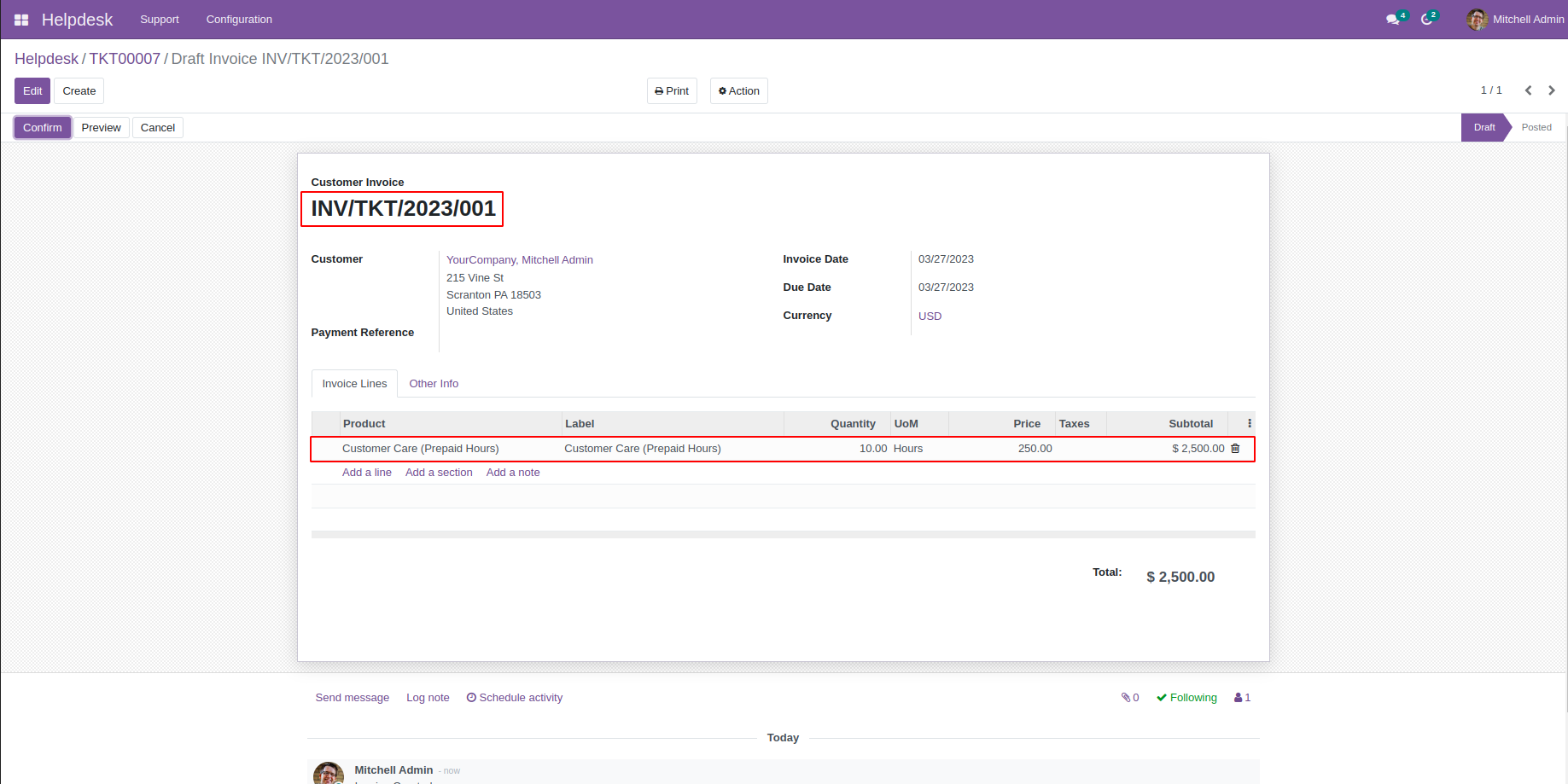Click Schedule activity in the chatter
Viewport: 1568px width, 784px height.
point(515,698)
